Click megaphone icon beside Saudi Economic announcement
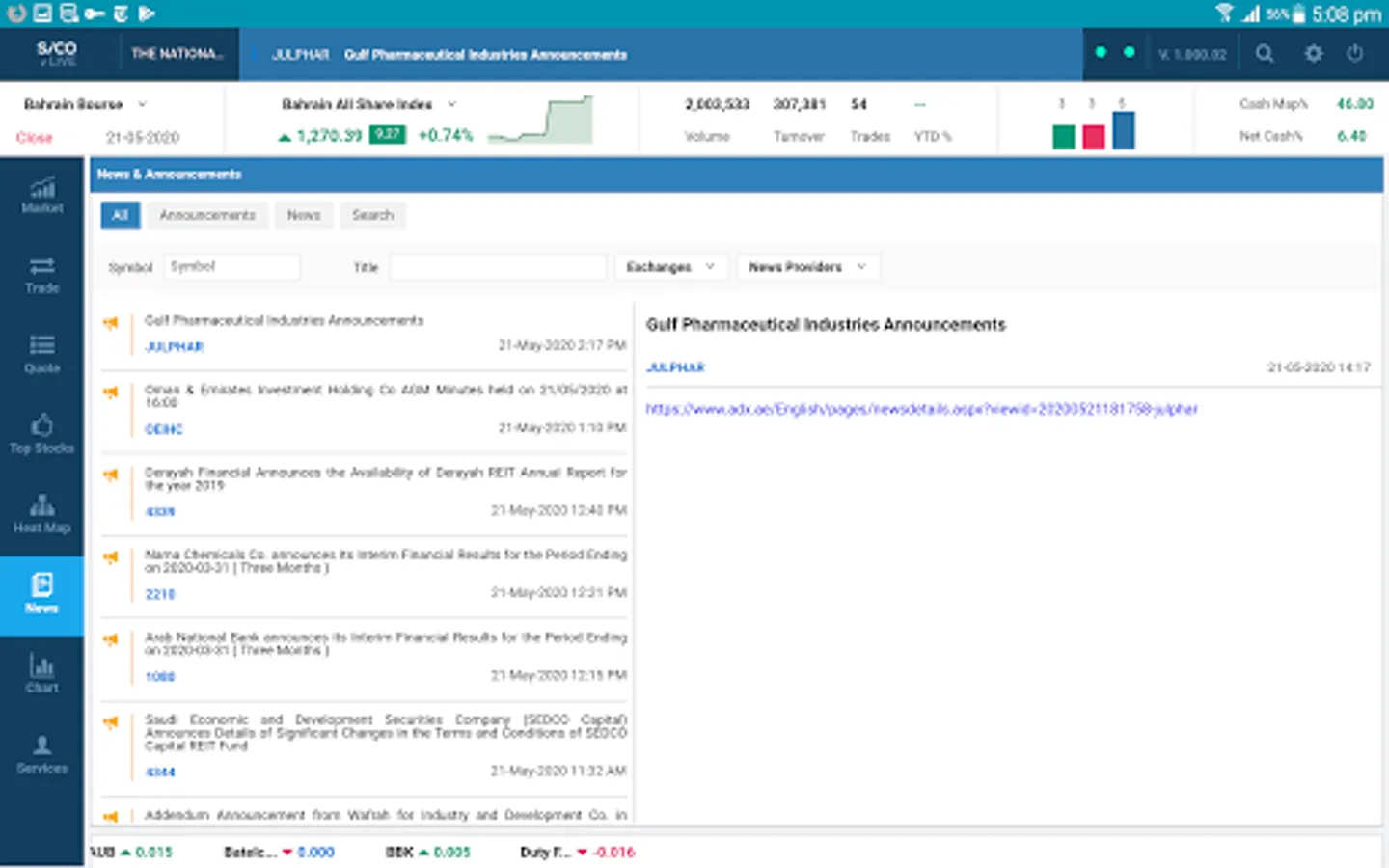 (x=111, y=721)
